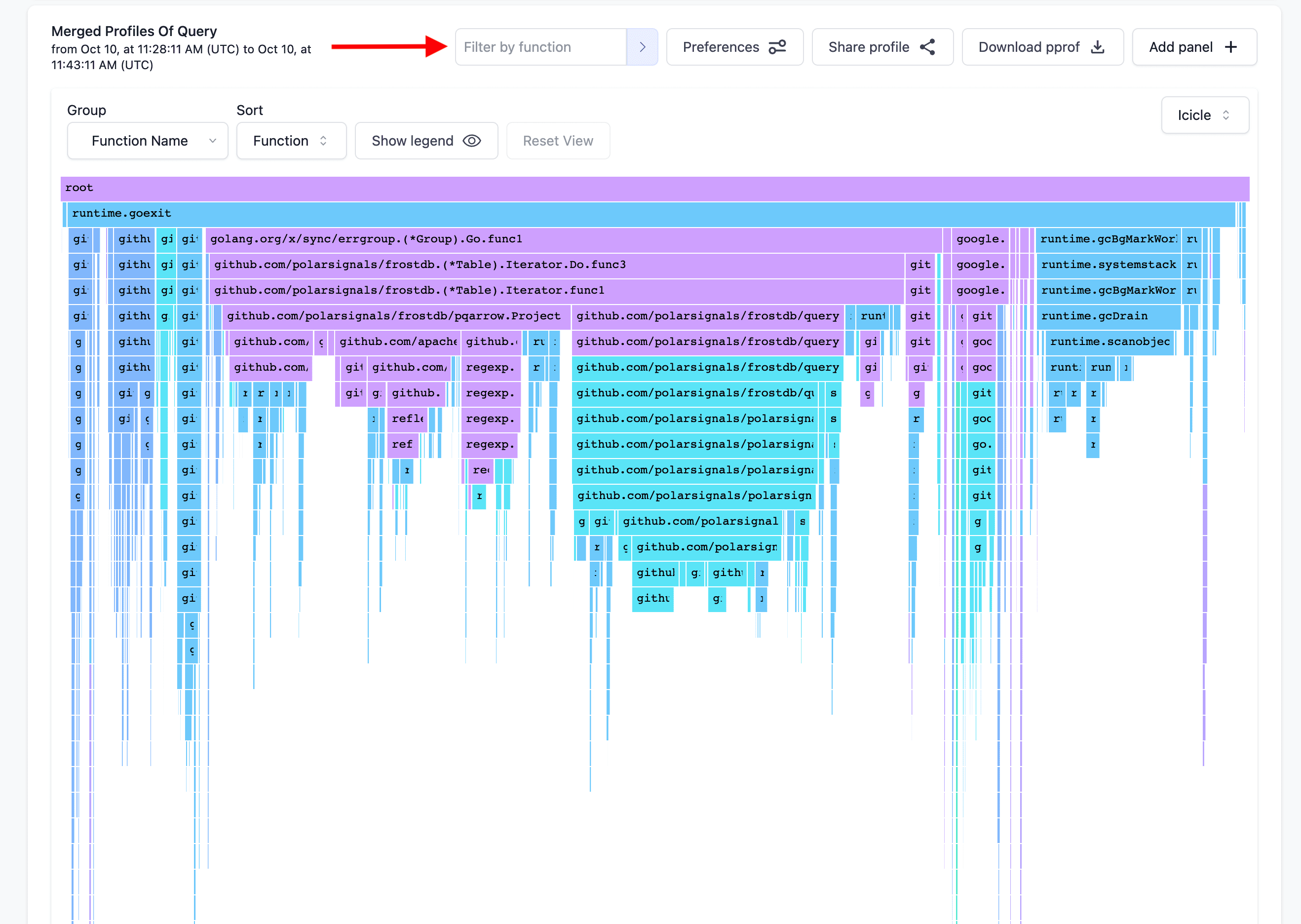Click the Download pprof download icon
The height and width of the screenshot is (924, 1301).
pyautogui.click(x=1097, y=47)
